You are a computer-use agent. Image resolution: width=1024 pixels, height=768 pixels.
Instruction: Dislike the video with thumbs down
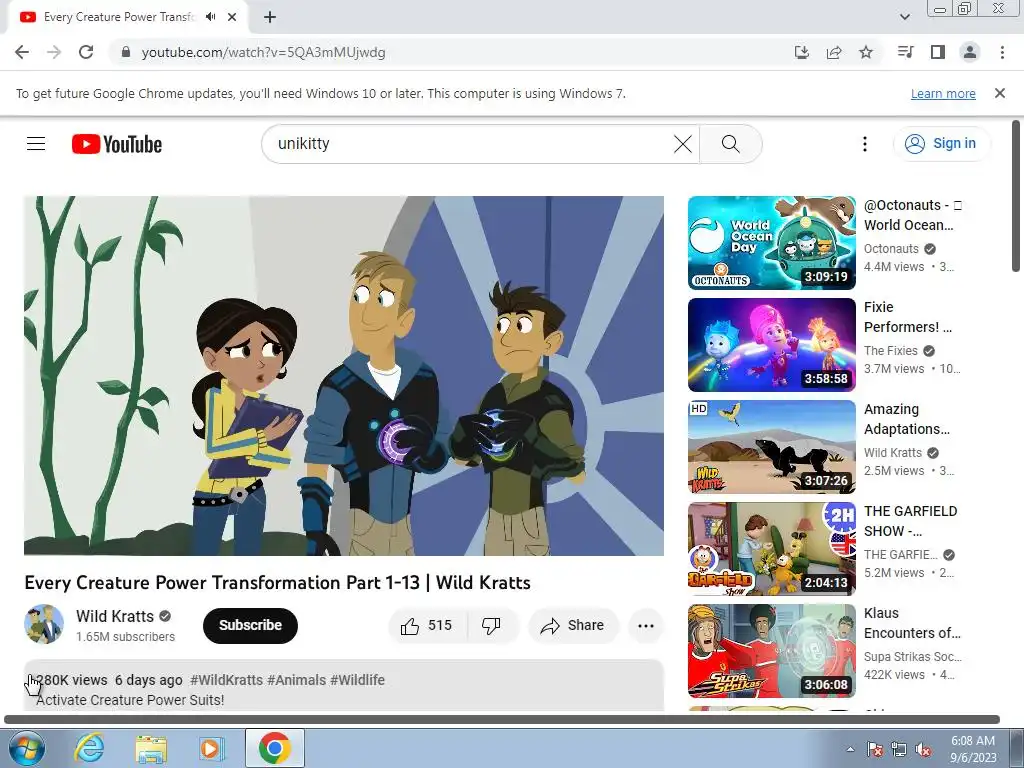pos(492,626)
